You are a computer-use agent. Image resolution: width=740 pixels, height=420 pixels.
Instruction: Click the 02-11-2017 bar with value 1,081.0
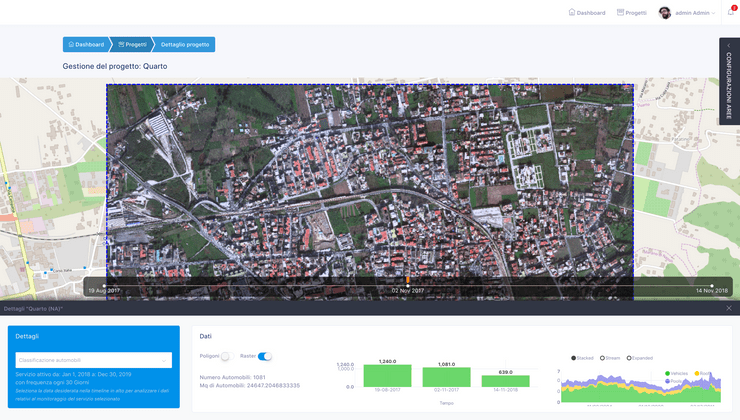[446, 377]
